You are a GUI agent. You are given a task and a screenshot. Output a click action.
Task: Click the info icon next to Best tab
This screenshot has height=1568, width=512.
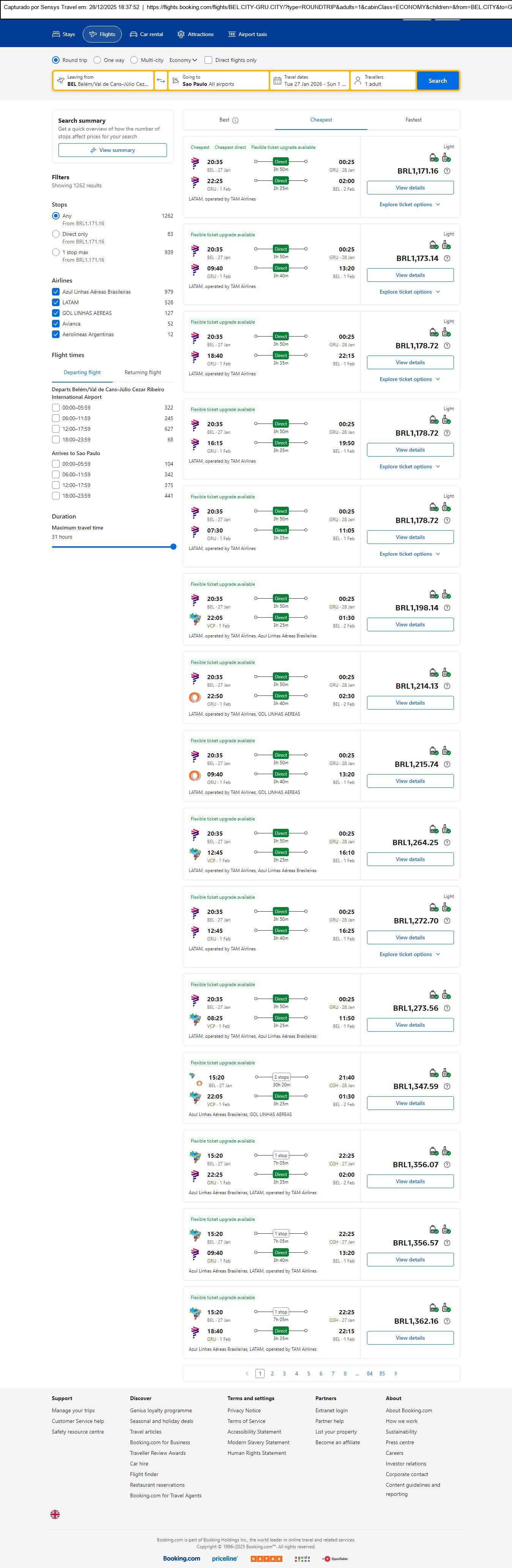click(235, 120)
